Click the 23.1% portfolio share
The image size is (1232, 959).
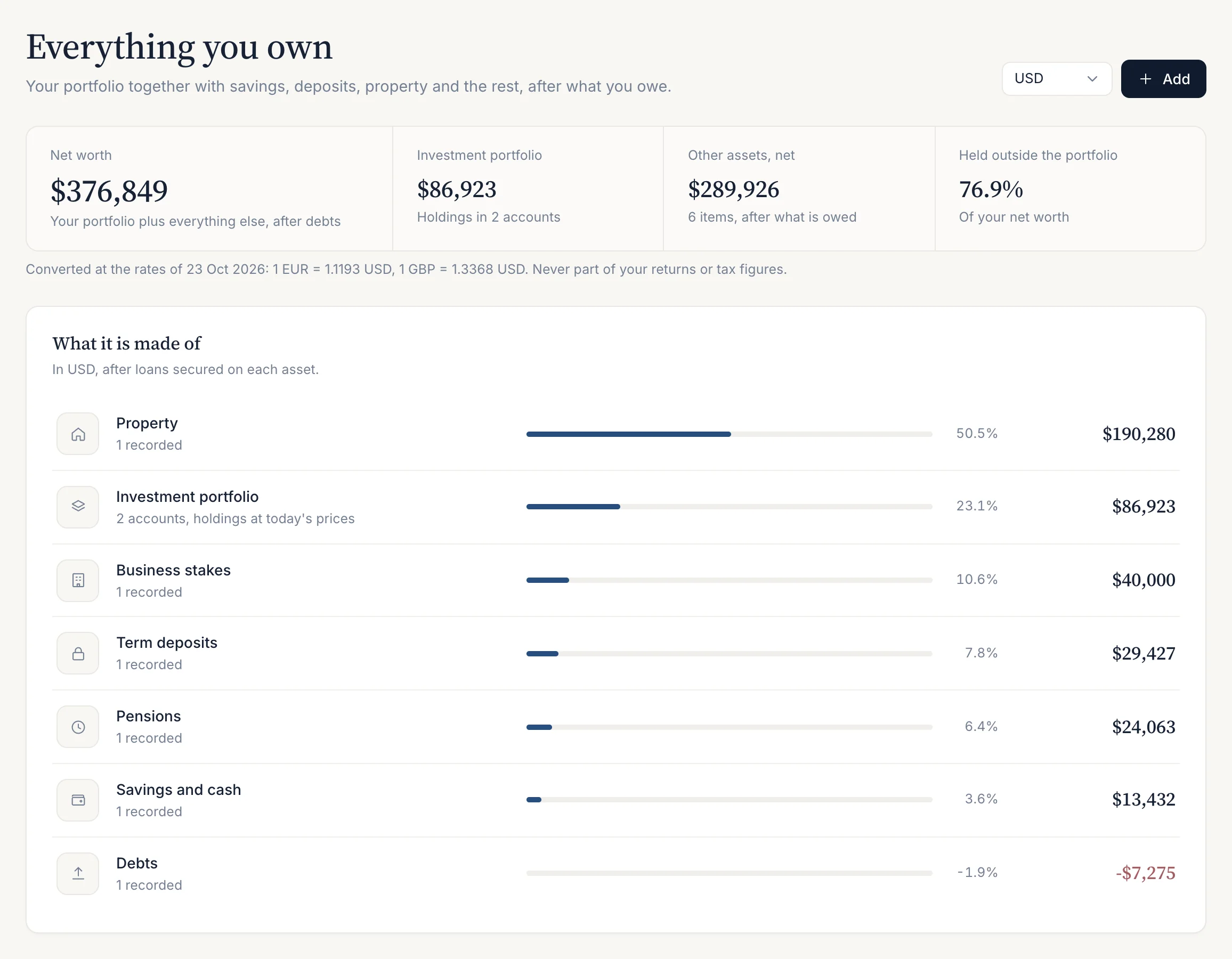coord(976,506)
